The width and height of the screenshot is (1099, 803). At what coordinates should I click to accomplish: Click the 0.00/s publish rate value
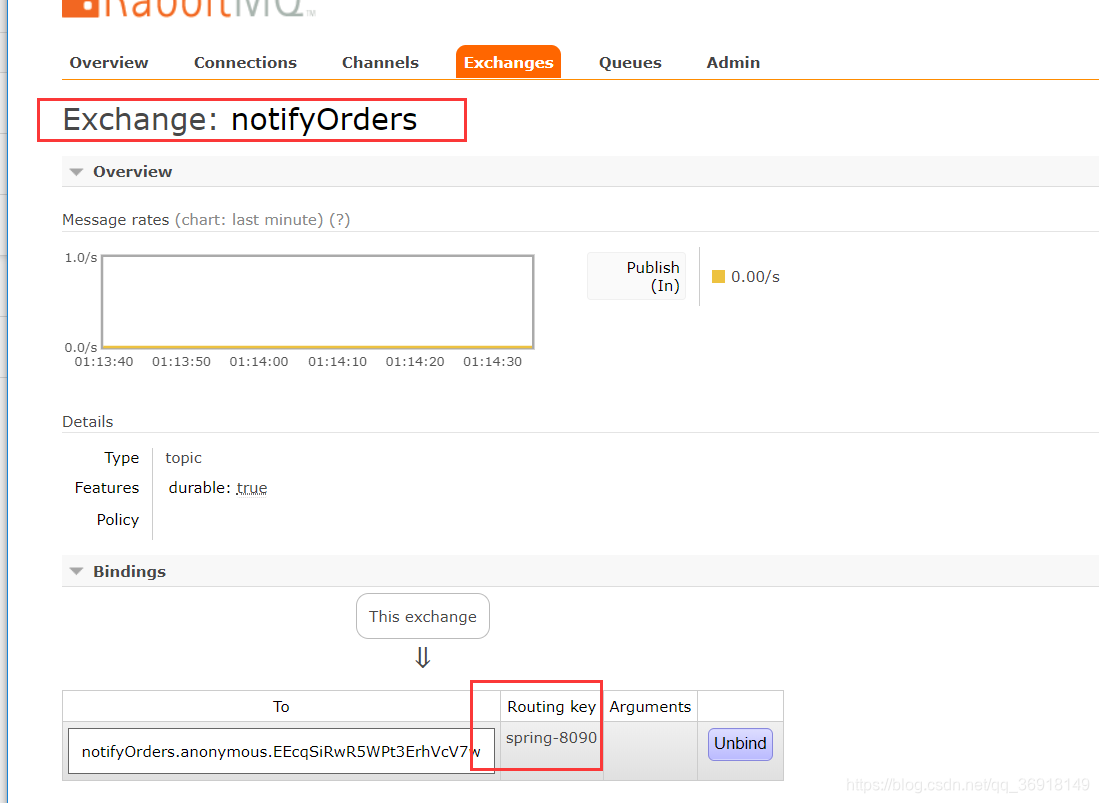tap(756, 277)
